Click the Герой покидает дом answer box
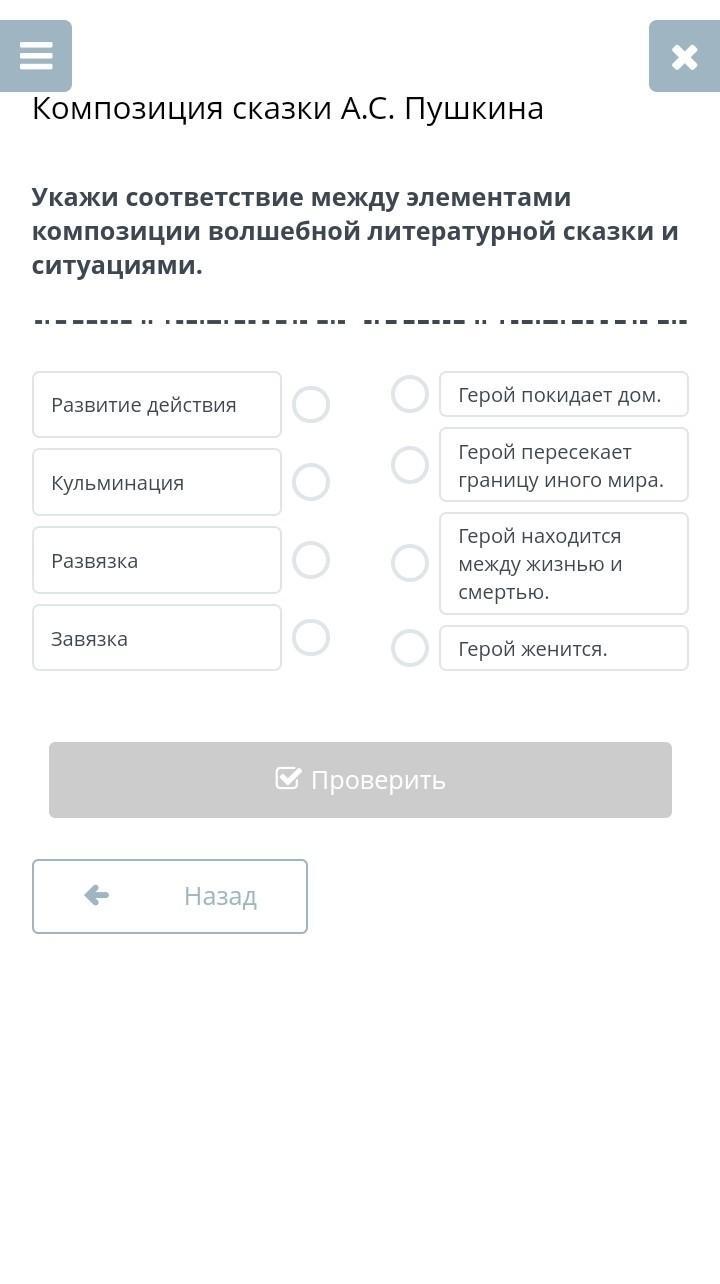 pyautogui.click(x=564, y=394)
